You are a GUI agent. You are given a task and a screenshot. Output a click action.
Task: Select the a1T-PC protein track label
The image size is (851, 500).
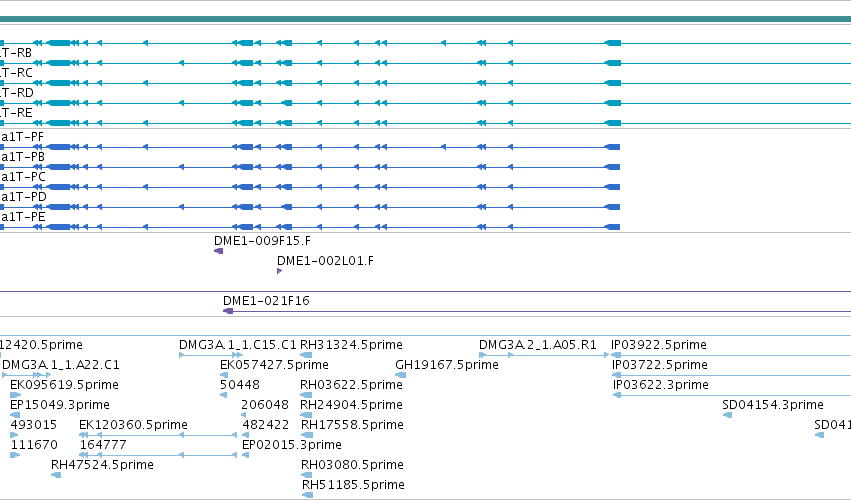(23, 177)
